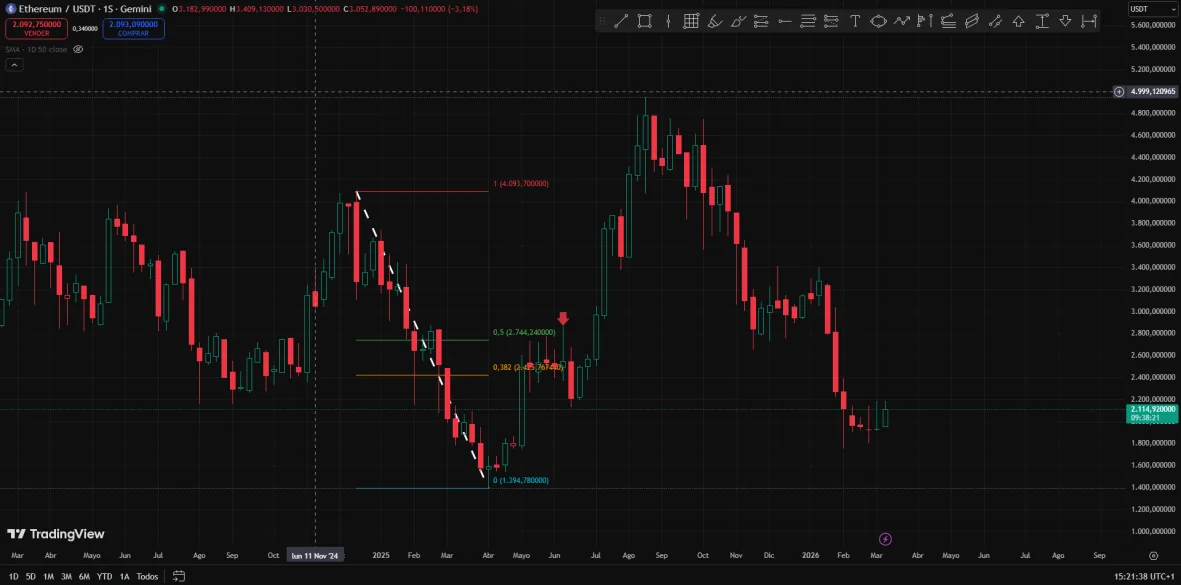
Task: Set the range to 3M
Action: [66, 576]
